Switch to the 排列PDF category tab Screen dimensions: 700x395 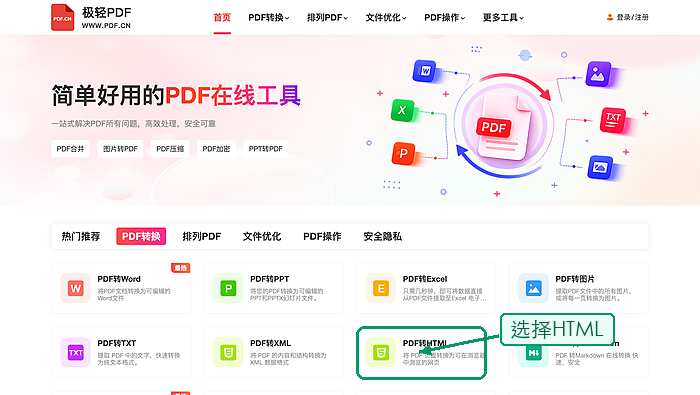pyautogui.click(x=202, y=236)
